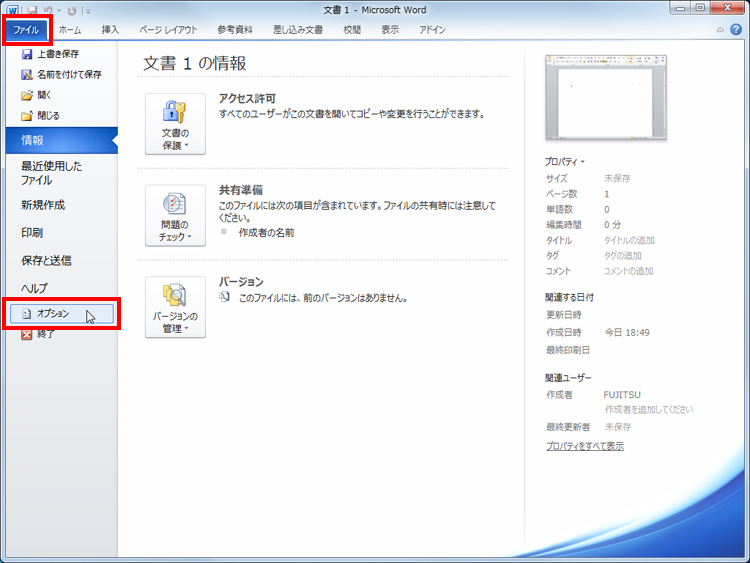Click the author name FUJITSU

pos(622,395)
